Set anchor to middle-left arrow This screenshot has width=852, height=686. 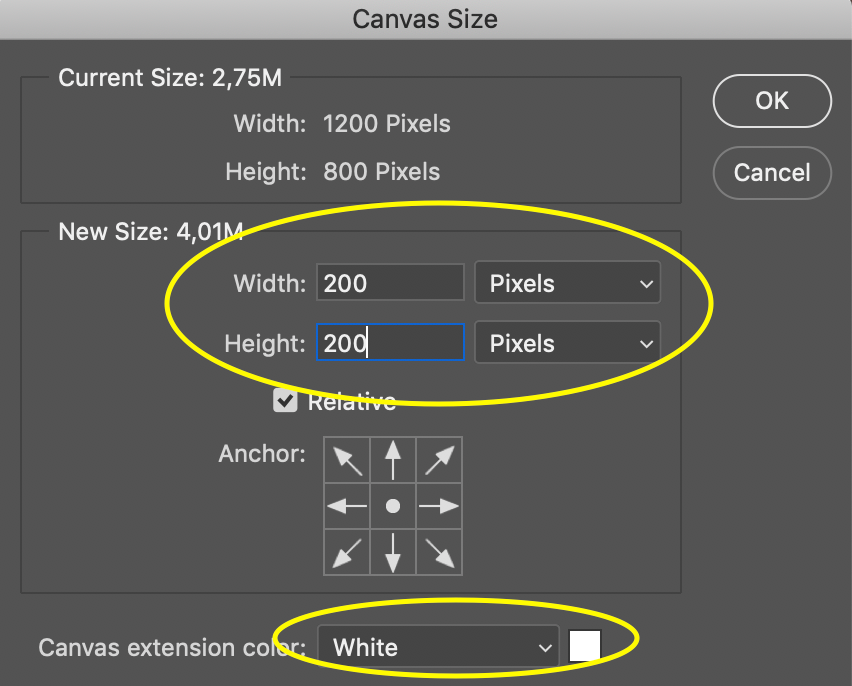pyautogui.click(x=347, y=506)
